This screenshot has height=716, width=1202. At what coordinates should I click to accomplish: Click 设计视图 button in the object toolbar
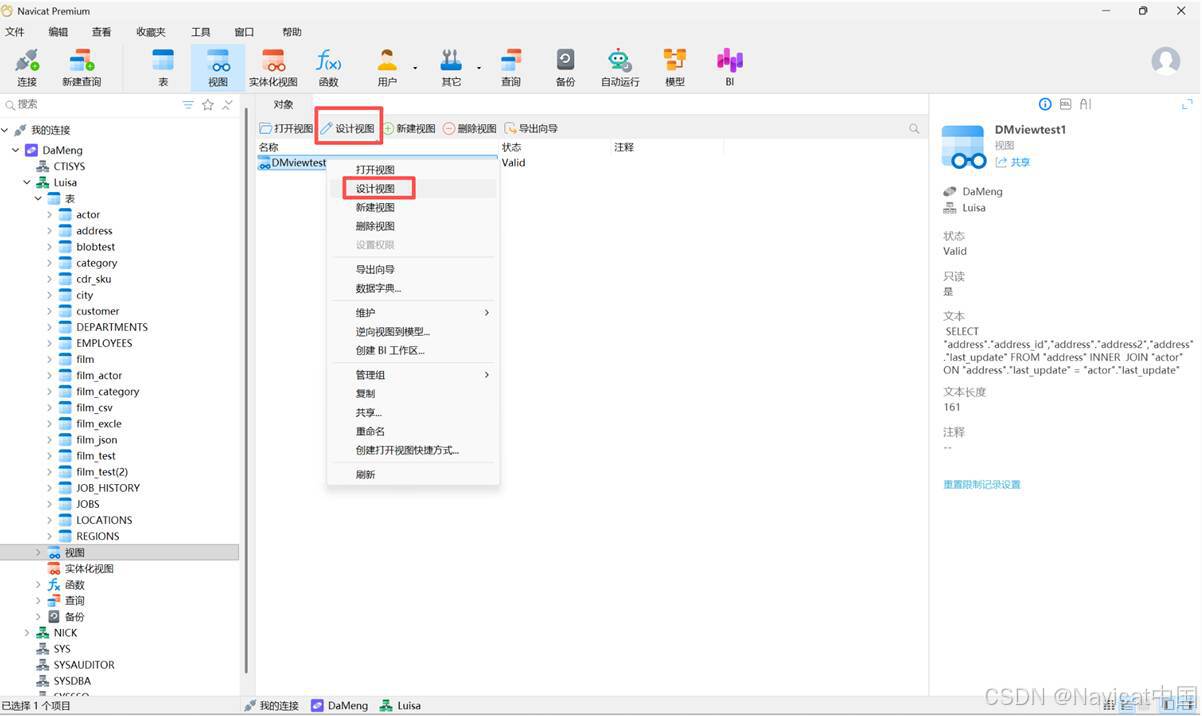(347, 129)
